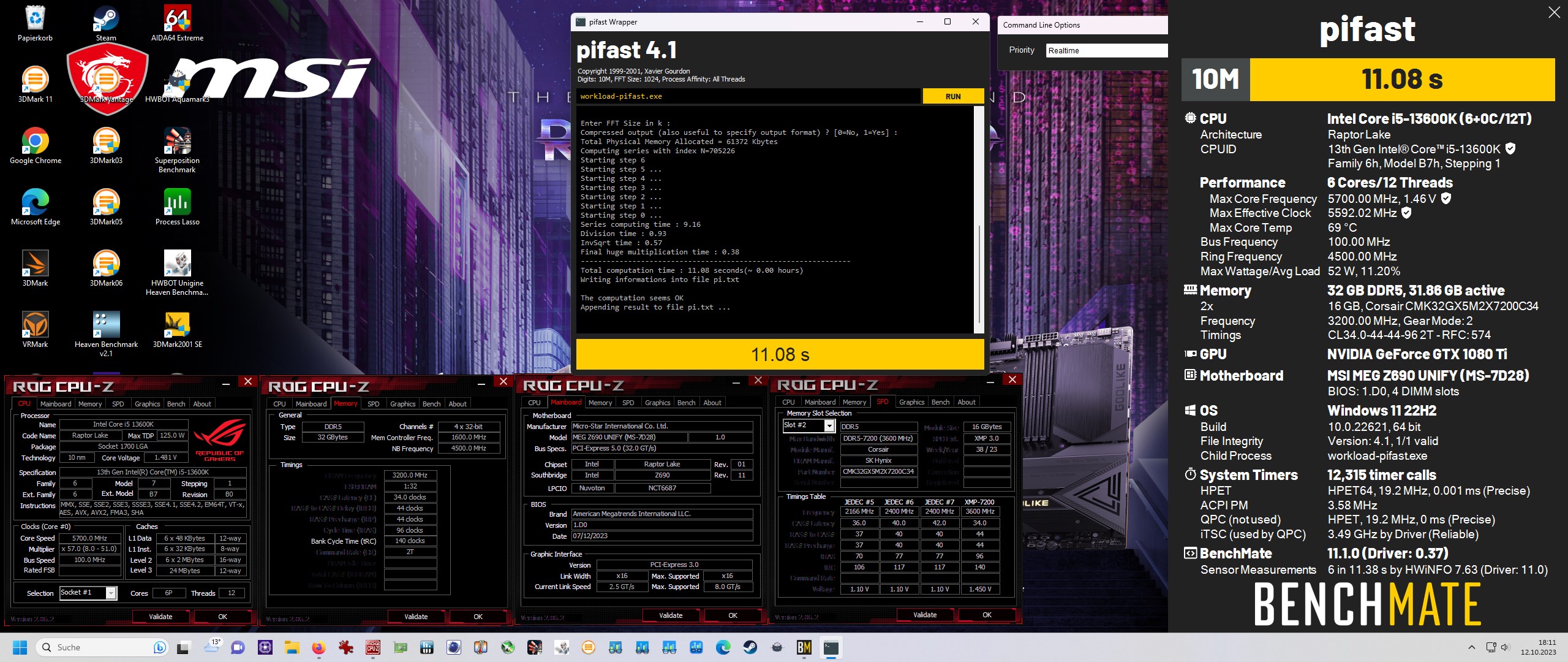The height and width of the screenshot is (662, 1568).
Task: Open the weather widget showing 13°
Action: 213,646
